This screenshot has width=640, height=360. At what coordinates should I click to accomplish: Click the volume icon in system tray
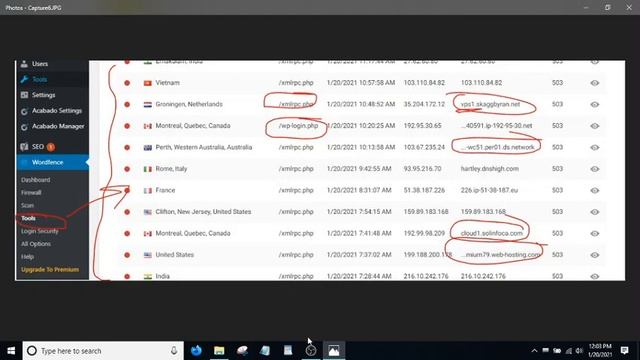[x=579, y=351]
